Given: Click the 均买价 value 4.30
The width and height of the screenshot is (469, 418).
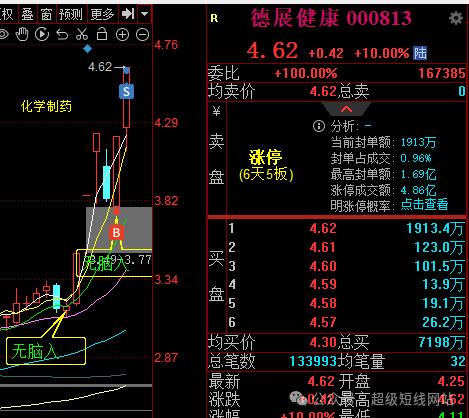Looking at the screenshot, I should pyautogui.click(x=323, y=342).
